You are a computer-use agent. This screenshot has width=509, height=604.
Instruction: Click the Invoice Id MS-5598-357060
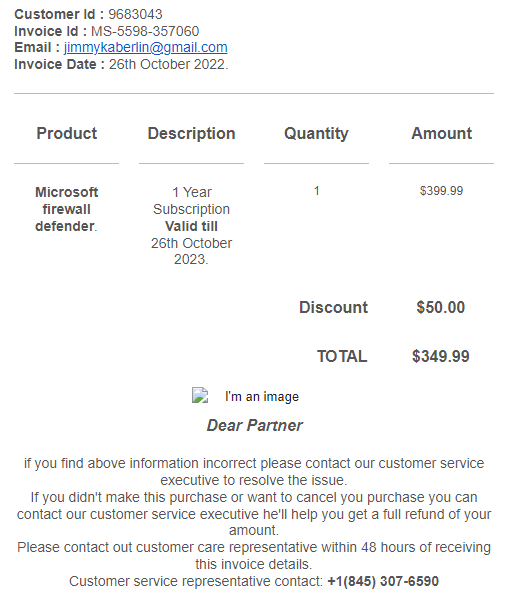(x=145, y=31)
